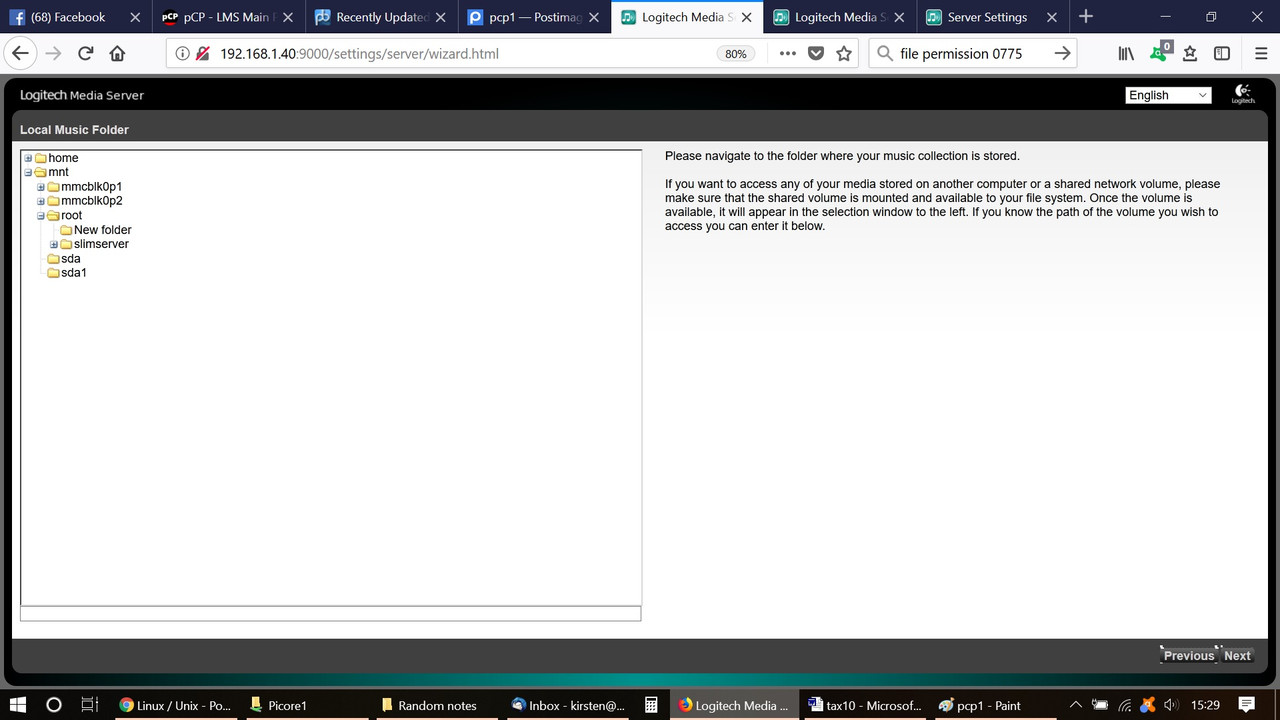Click the Pocket save icon
This screenshot has height=720, width=1280.
pyautogui.click(x=816, y=54)
